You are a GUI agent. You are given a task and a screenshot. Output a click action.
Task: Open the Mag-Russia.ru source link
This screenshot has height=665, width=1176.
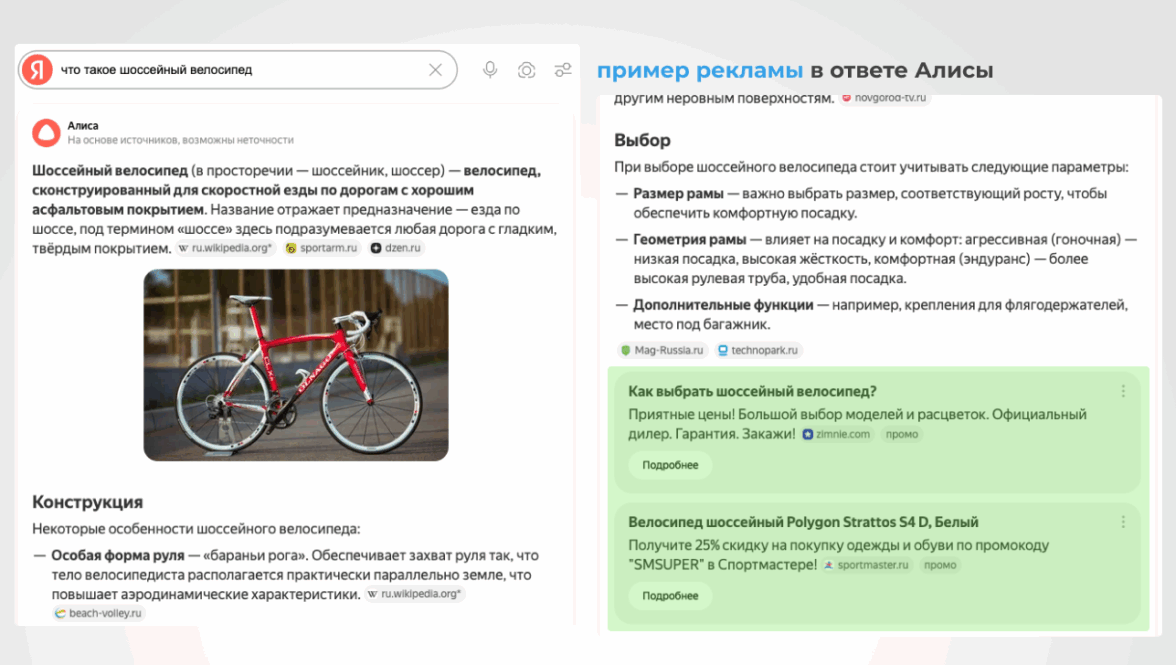(x=662, y=350)
